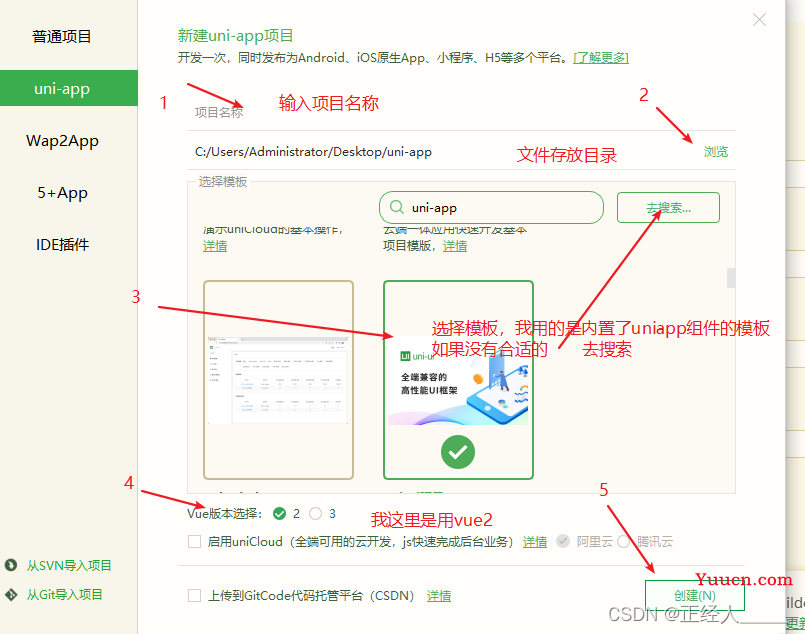Click the SVN import icon
Screen dimensions: 805x634
(11, 565)
